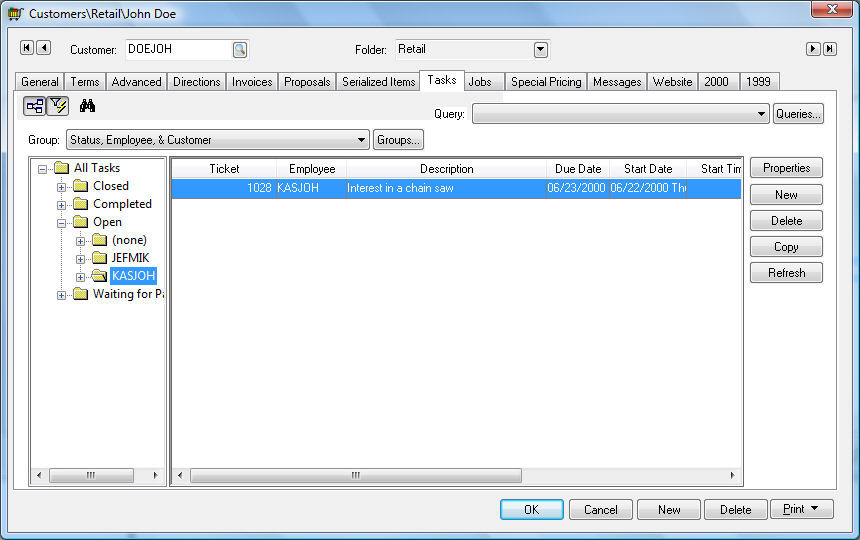Expand the Closed tasks tree node

click(x=62, y=187)
